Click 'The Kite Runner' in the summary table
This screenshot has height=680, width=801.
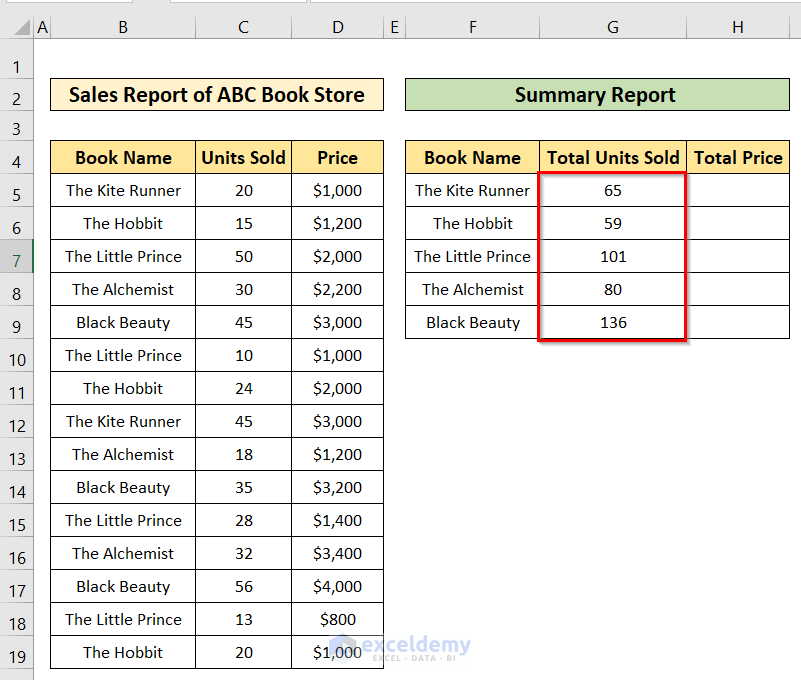coord(471,190)
